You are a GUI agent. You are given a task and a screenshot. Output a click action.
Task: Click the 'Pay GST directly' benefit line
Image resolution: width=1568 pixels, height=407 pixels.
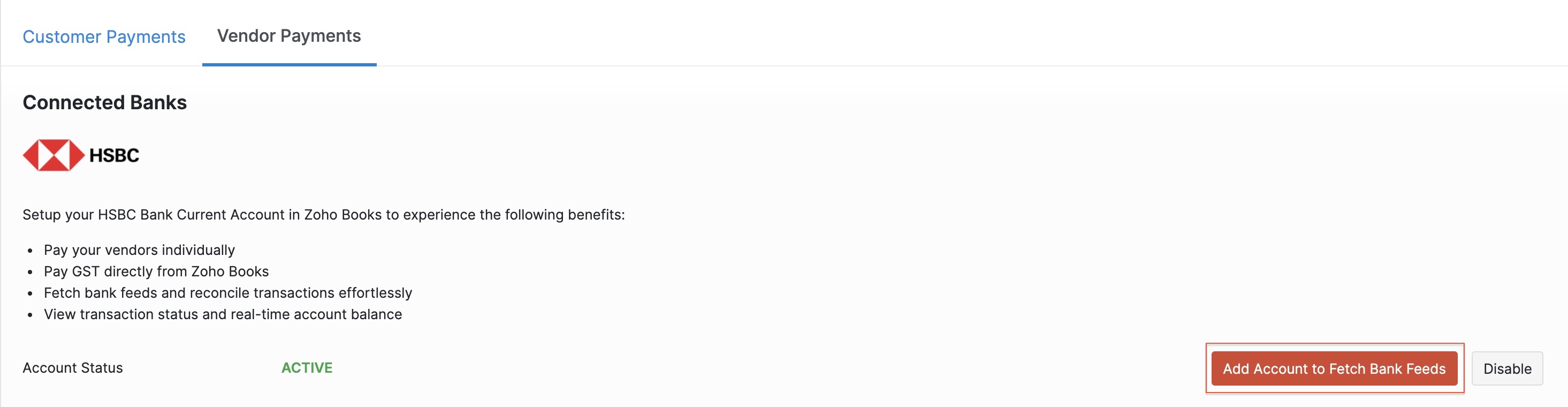156,272
